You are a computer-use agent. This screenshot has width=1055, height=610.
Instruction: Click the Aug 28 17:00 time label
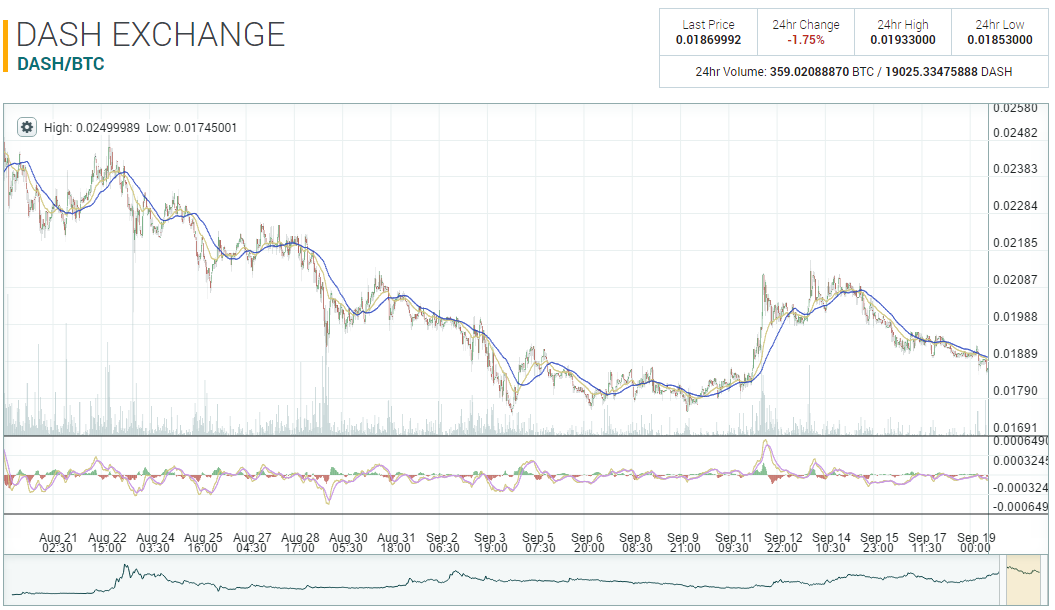pyautogui.click(x=300, y=542)
